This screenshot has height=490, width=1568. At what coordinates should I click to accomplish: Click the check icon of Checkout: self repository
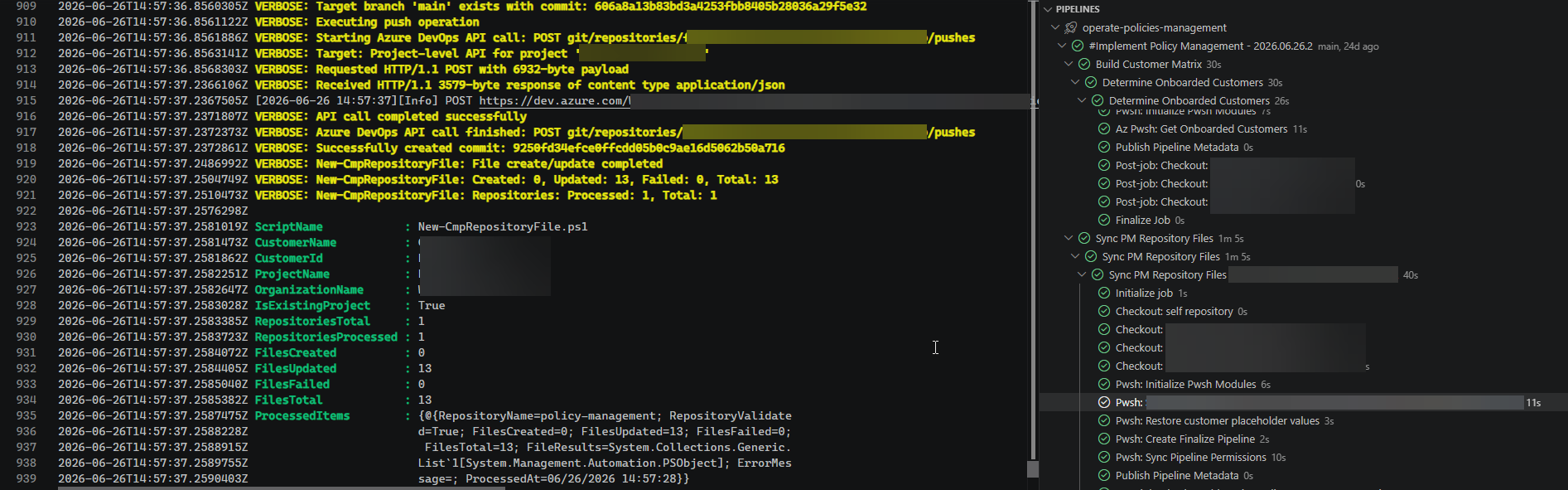click(x=1104, y=311)
